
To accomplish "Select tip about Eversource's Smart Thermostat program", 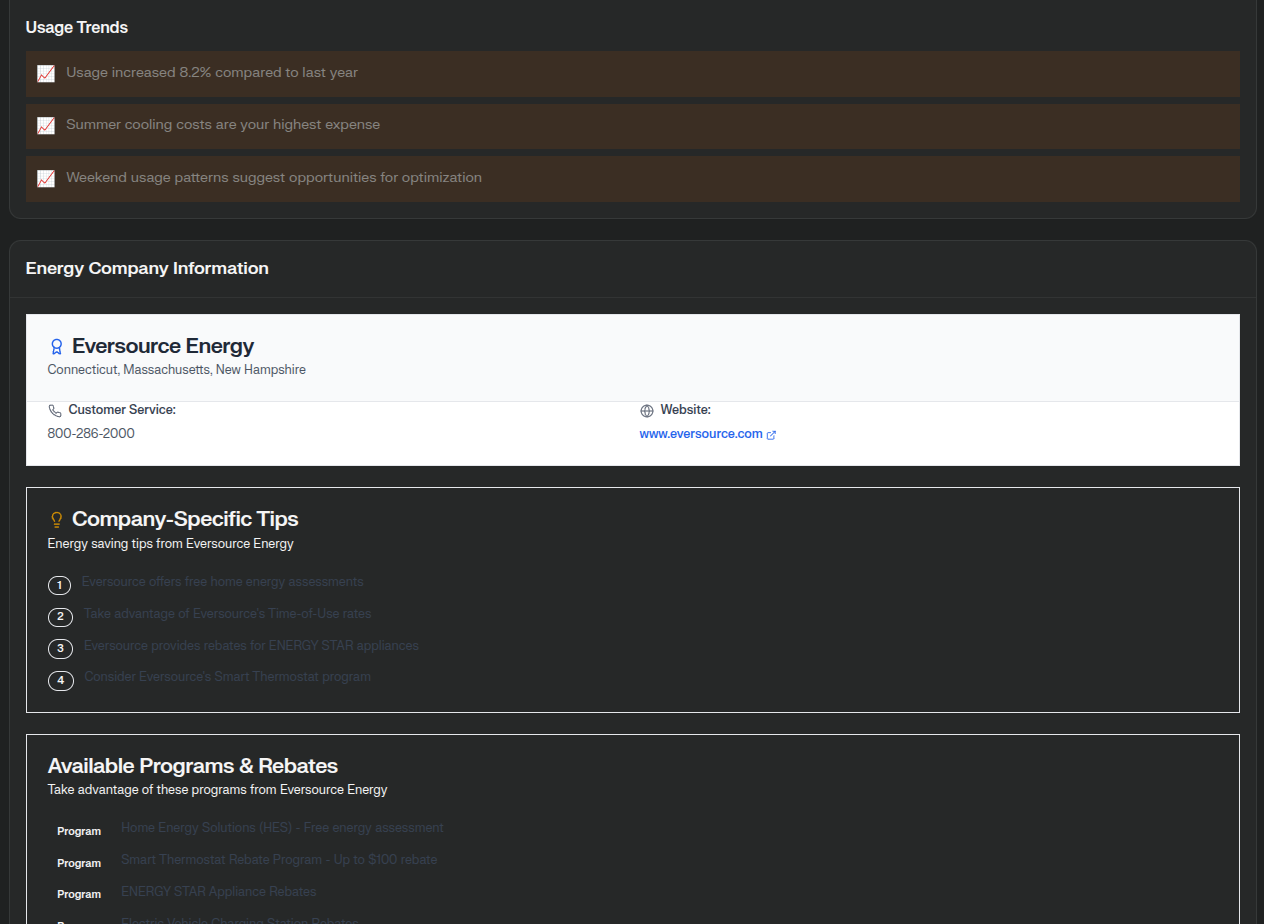I will [x=227, y=677].
